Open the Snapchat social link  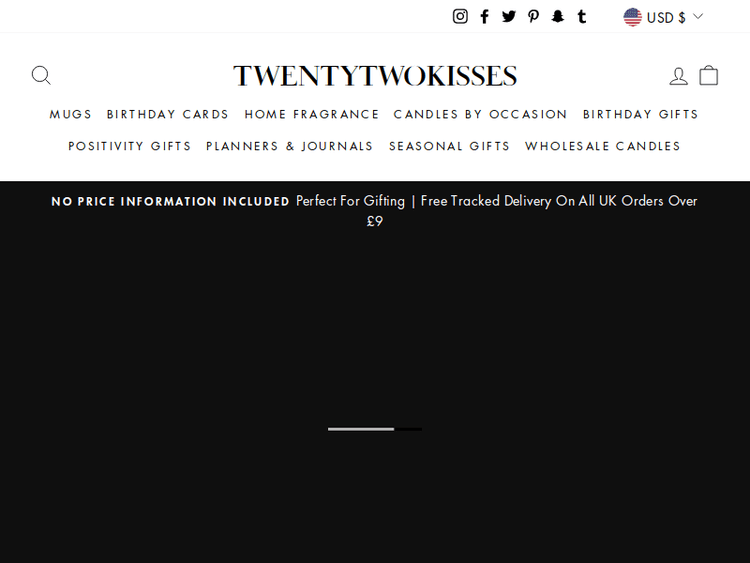click(558, 17)
